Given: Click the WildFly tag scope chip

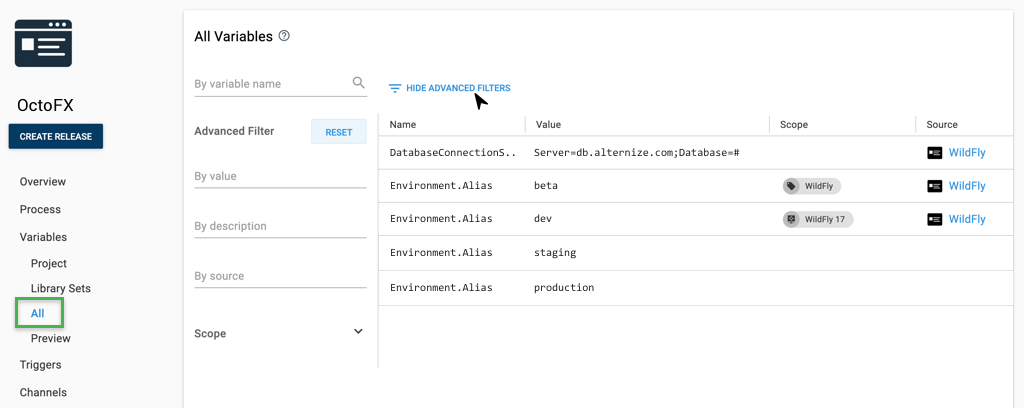Looking at the screenshot, I should coord(812,186).
